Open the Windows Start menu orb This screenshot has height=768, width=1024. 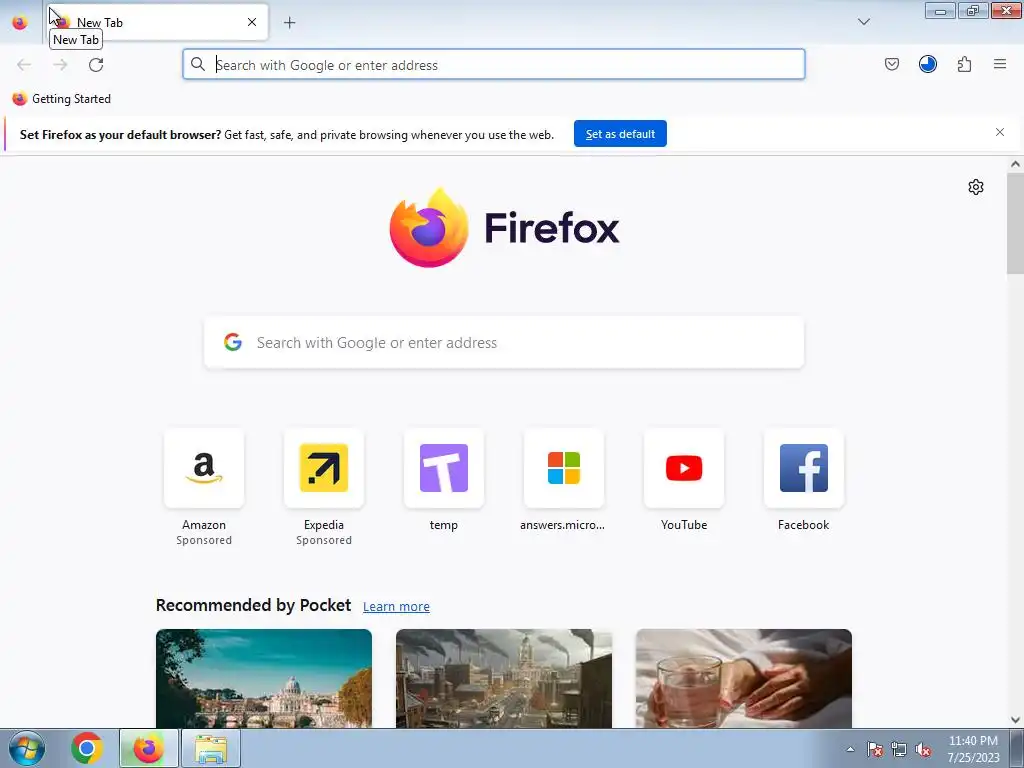pyautogui.click(x=27, y=748)
